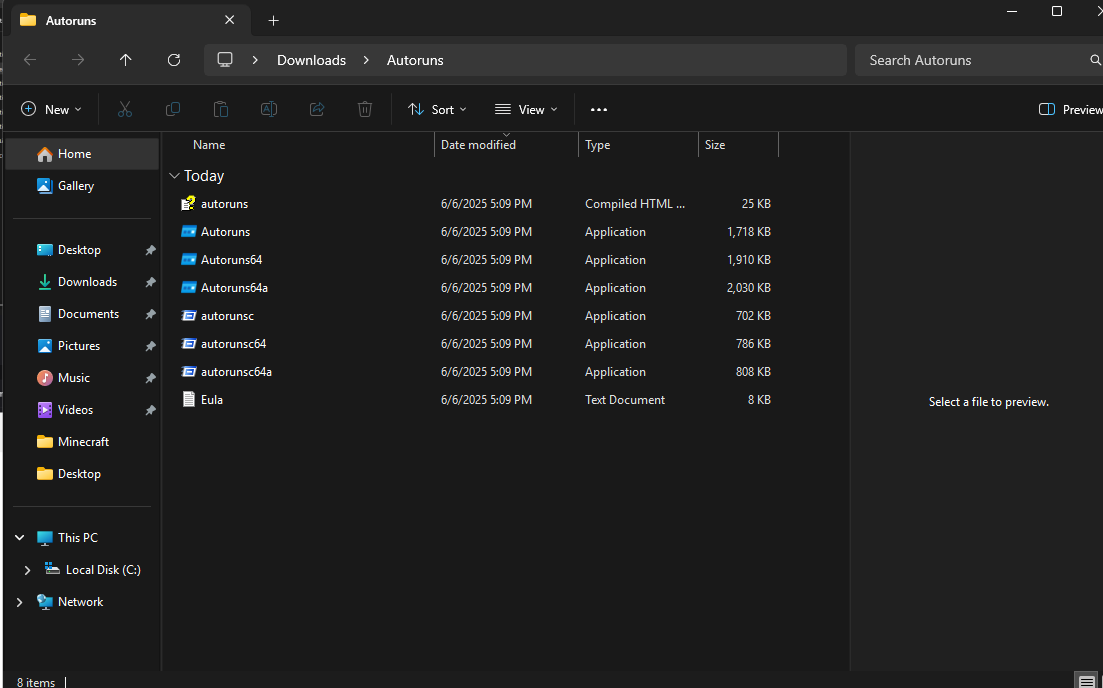Viewport: 1103px width, 688px height.
Task: Open the See more ellipsis menu
Action: pos(599,110)
